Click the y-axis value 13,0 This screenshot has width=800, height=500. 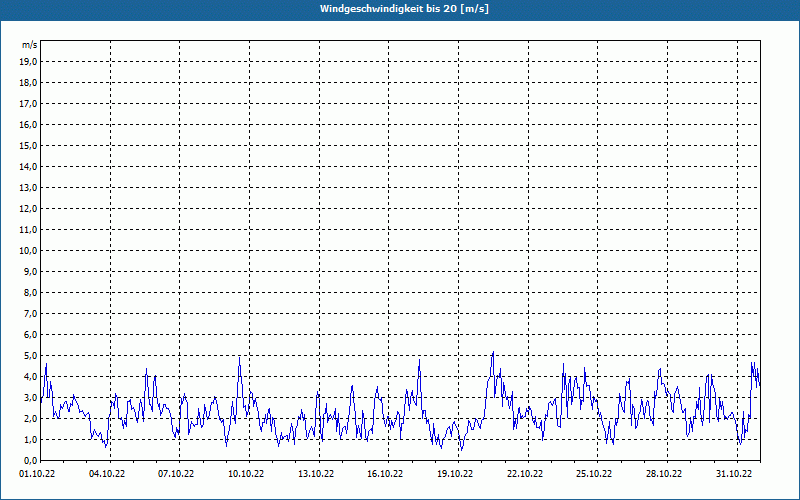click(28, 187)
